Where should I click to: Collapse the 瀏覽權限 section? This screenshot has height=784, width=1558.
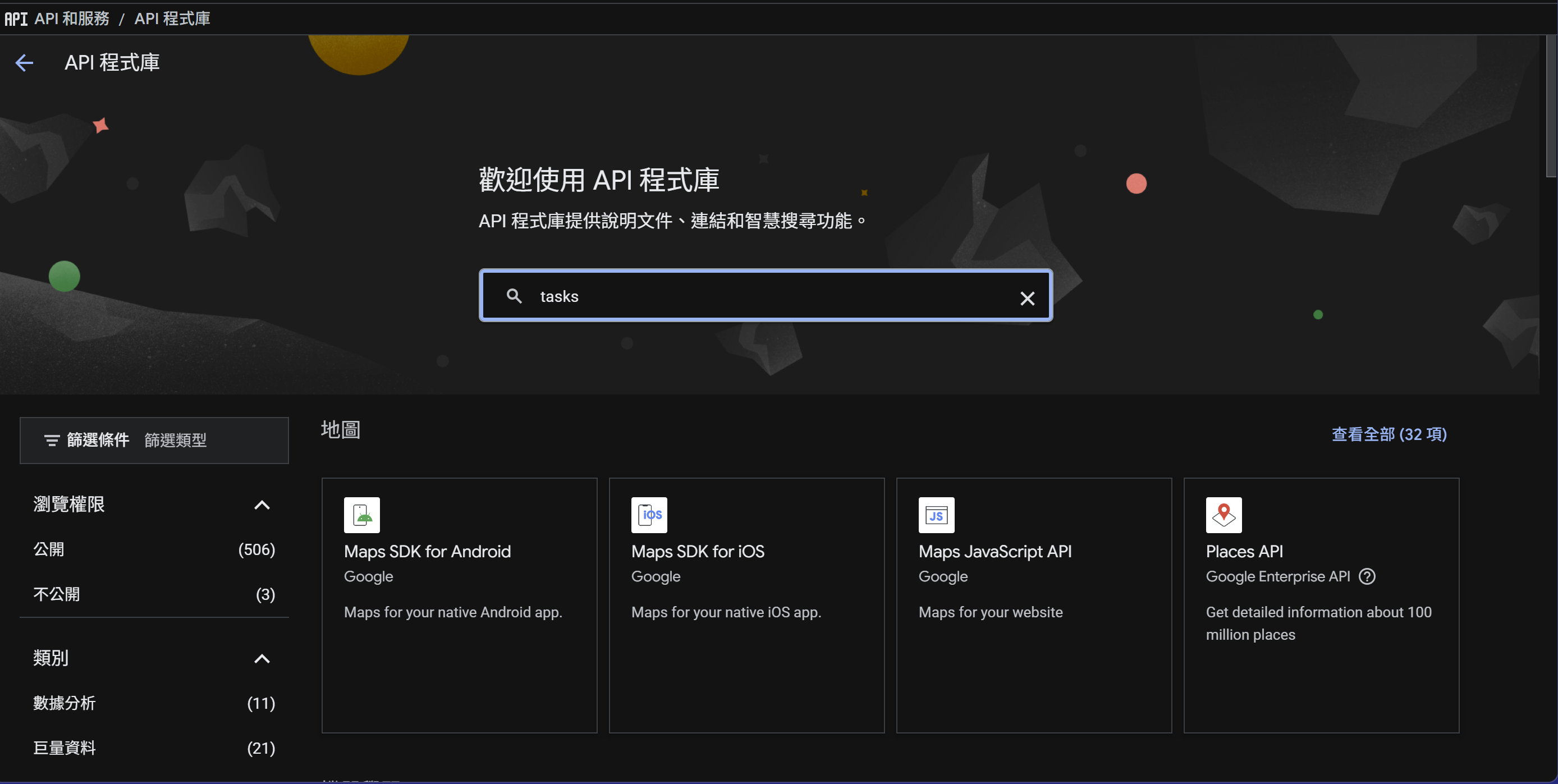coord(262,505)
